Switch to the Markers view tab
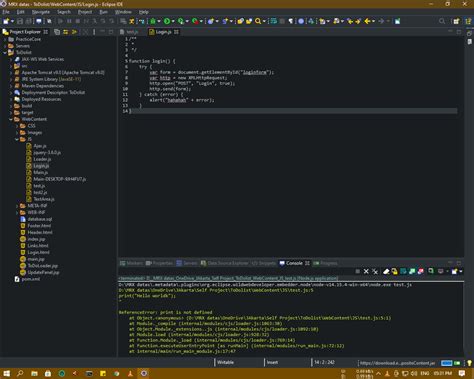This screenshot has height=379, width=474. [x=132, y=263]
